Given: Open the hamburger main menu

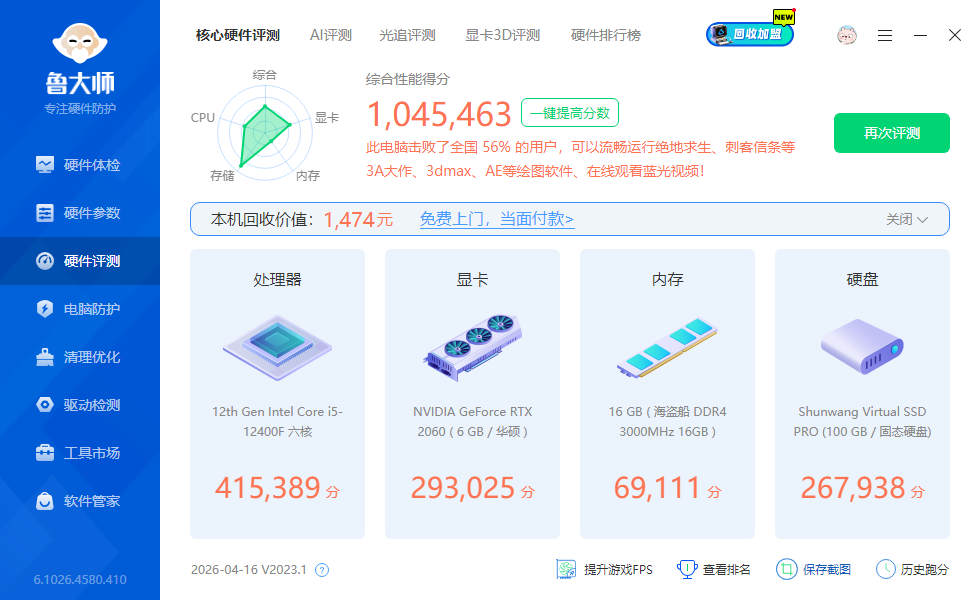Looking at the screenshot, I should (x=884, y=36).
